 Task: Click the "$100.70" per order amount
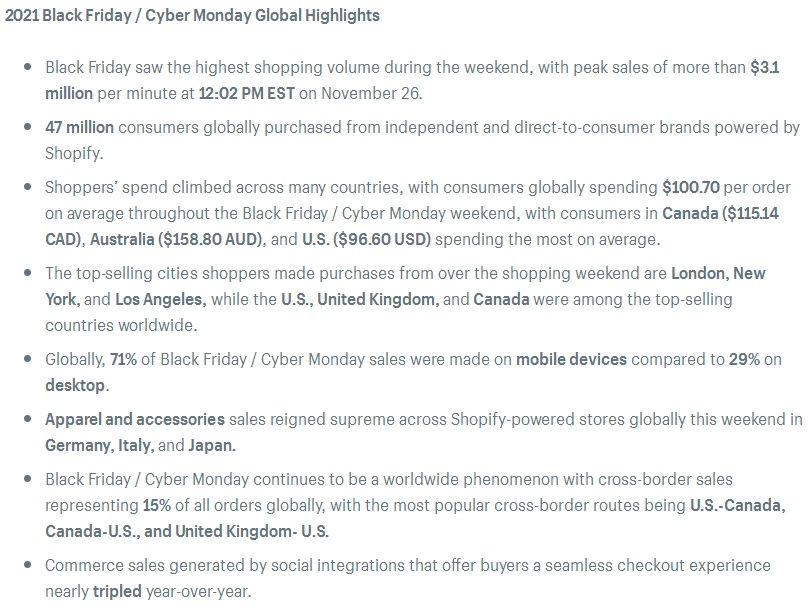click(x=691, y=187)
